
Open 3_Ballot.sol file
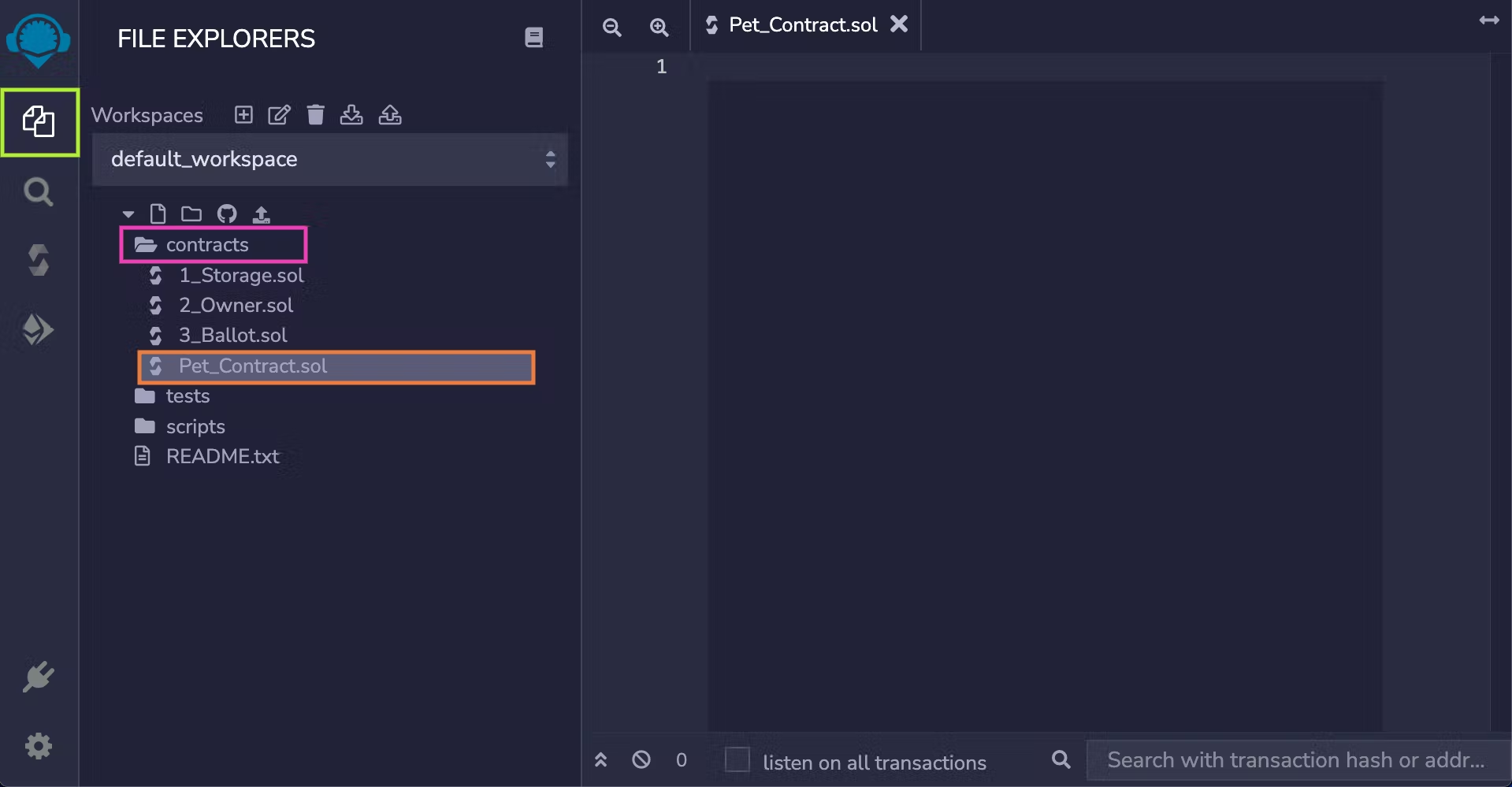(232, 336)
